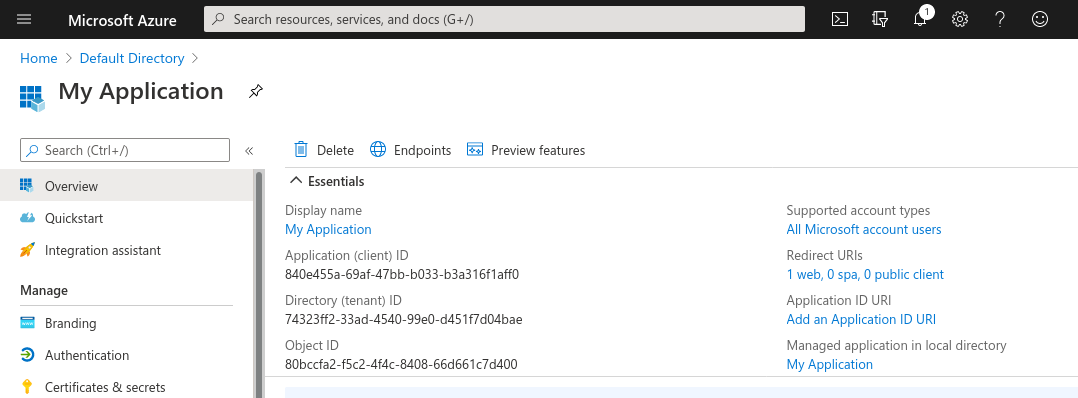Click the Authentication icon in the sidebar
The image size is (1078, 398).
(x=27, y=355)
